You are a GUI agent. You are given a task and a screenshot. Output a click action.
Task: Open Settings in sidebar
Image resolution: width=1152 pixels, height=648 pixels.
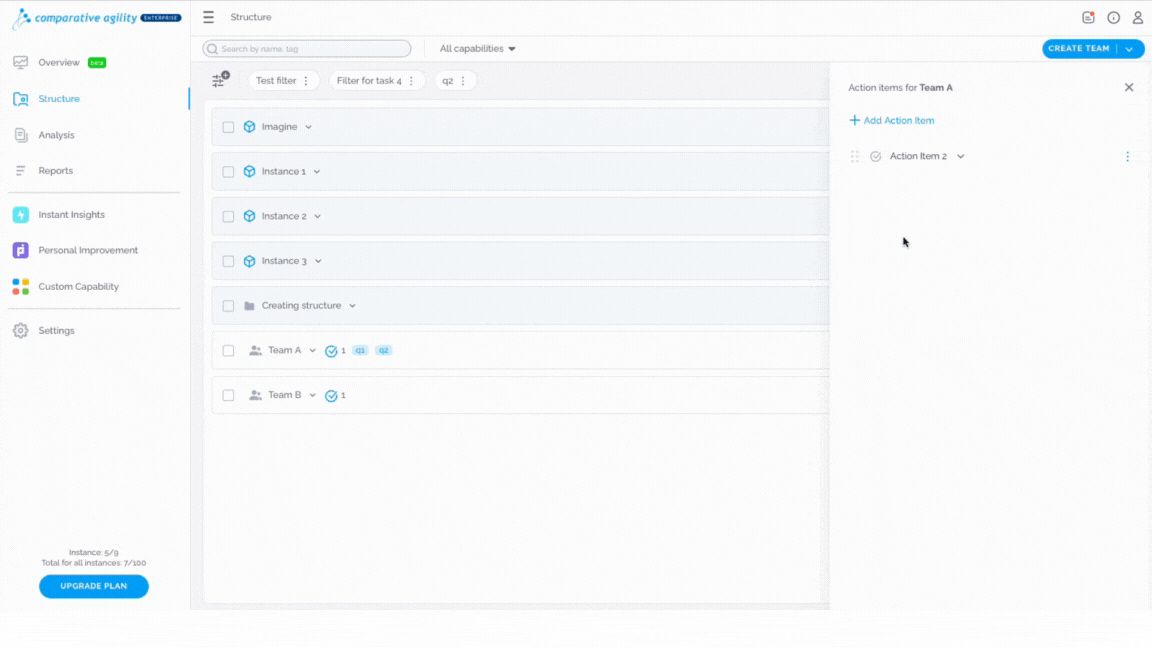[57, 331]
